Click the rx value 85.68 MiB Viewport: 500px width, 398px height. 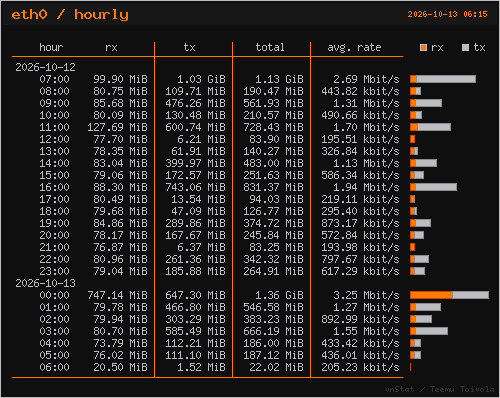pyautogui.click(x=120, y=103)
